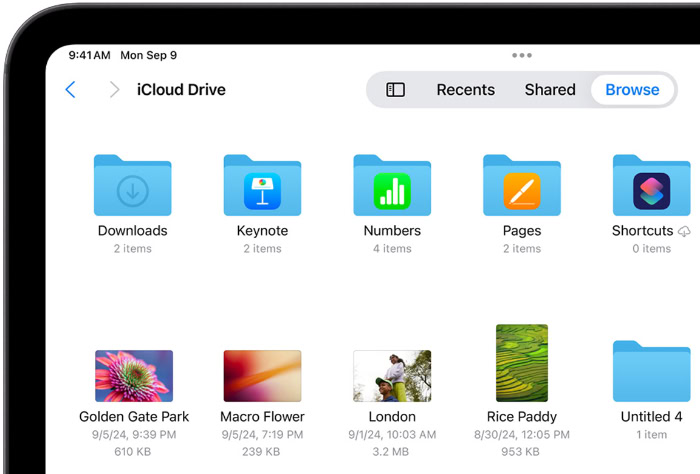Click the Shortcuts folder name label
700x474 pixels.
click(x=642, y=231)
